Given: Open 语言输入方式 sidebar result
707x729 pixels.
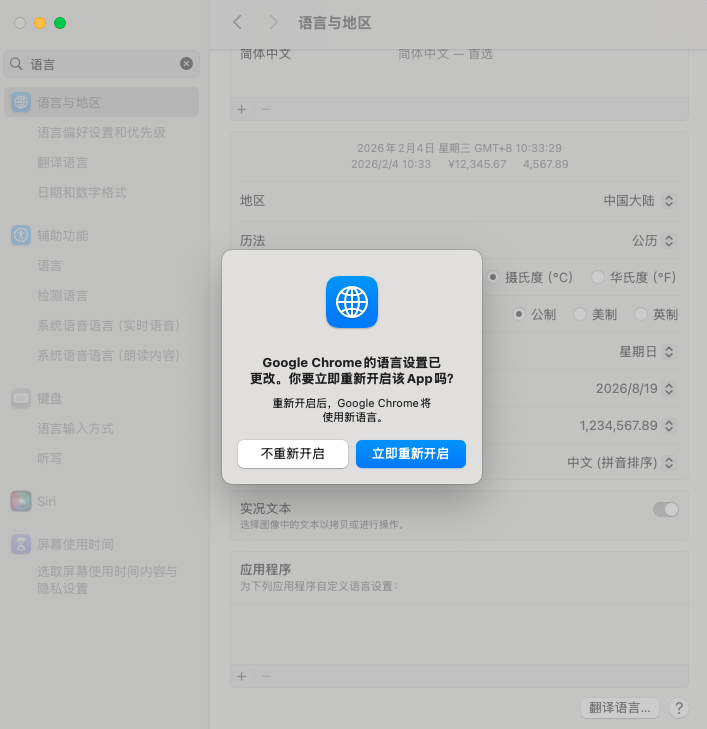Looking at the screenshot, I should (75, 429).
